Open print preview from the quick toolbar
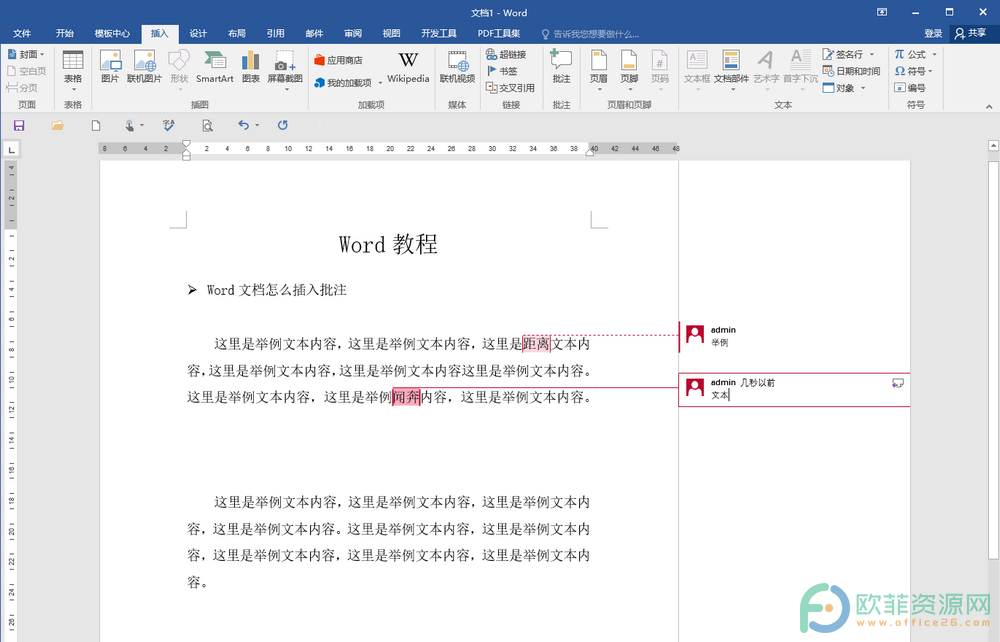1000x642 pixels. 207,126
